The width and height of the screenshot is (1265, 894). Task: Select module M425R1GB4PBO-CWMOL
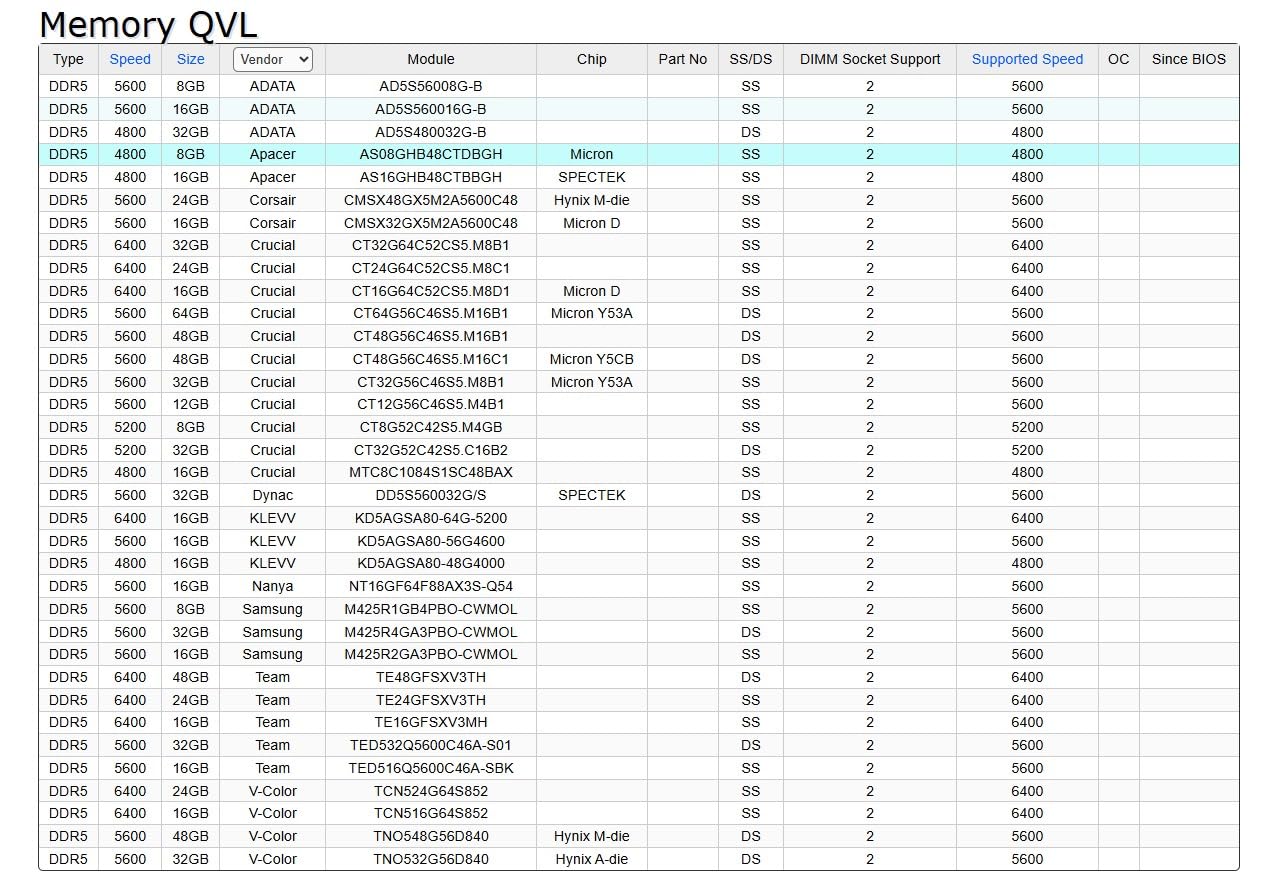coord(431,609)
